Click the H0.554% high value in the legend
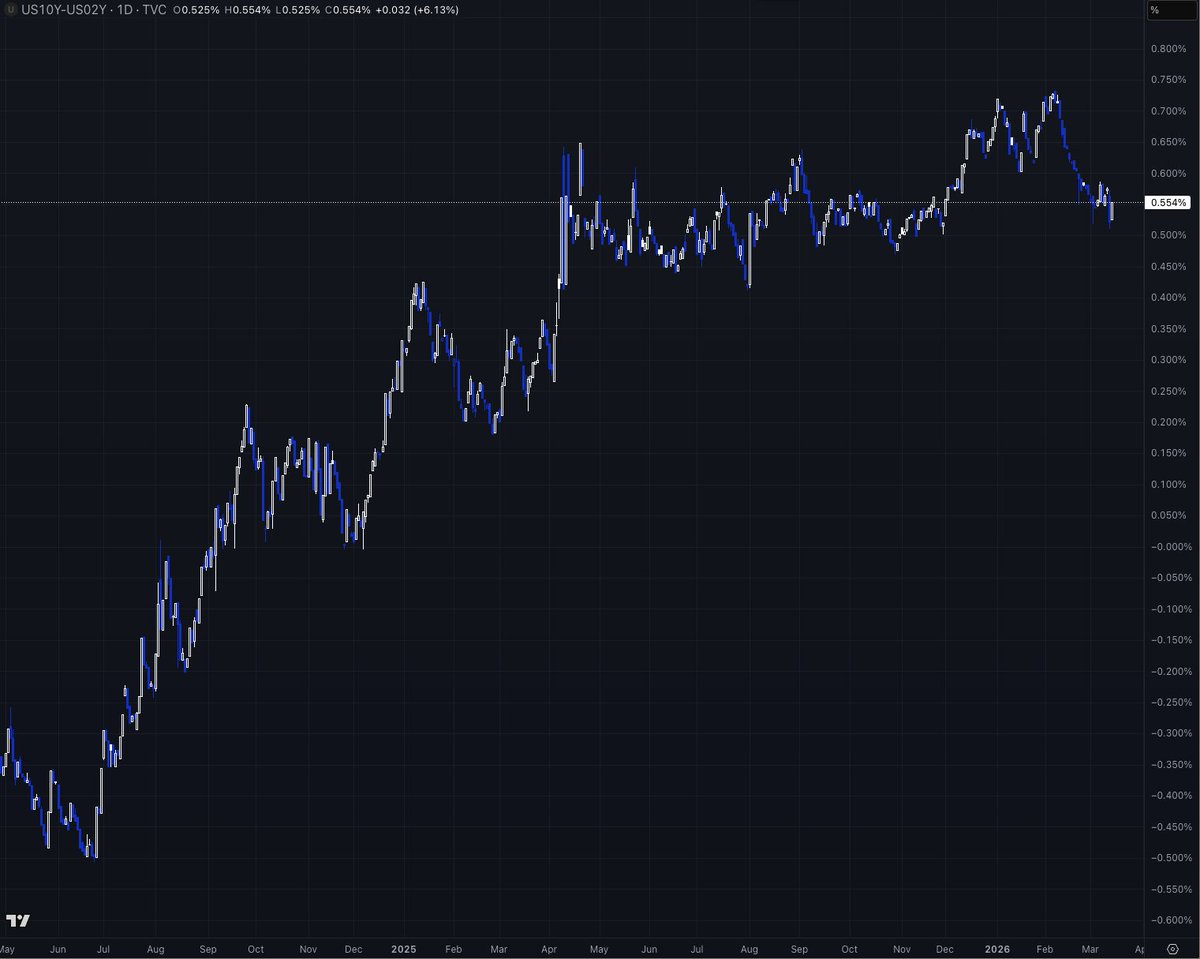The image size is (1200, 959). click(248, 9)
